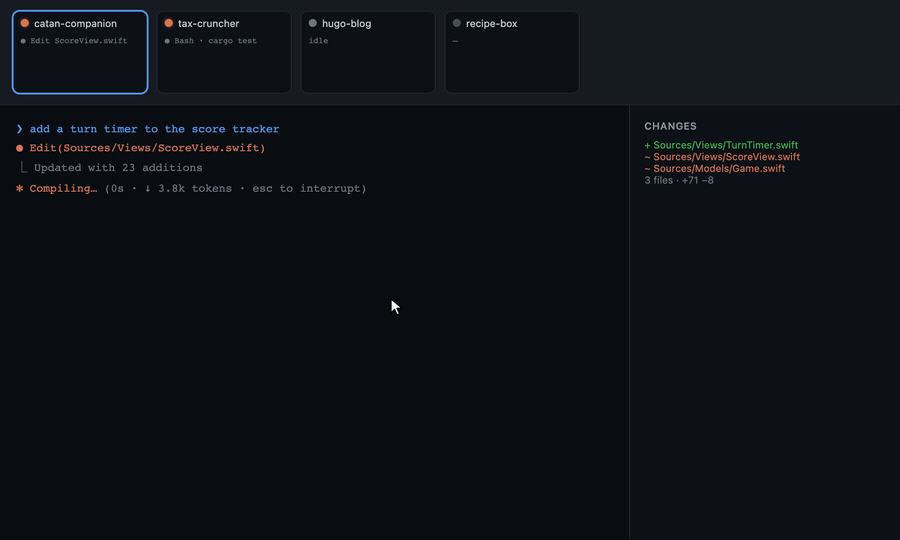Viewport: 900px width, 540px height.
Task: Select the catan-companion session card
Action: coord(80,52)
